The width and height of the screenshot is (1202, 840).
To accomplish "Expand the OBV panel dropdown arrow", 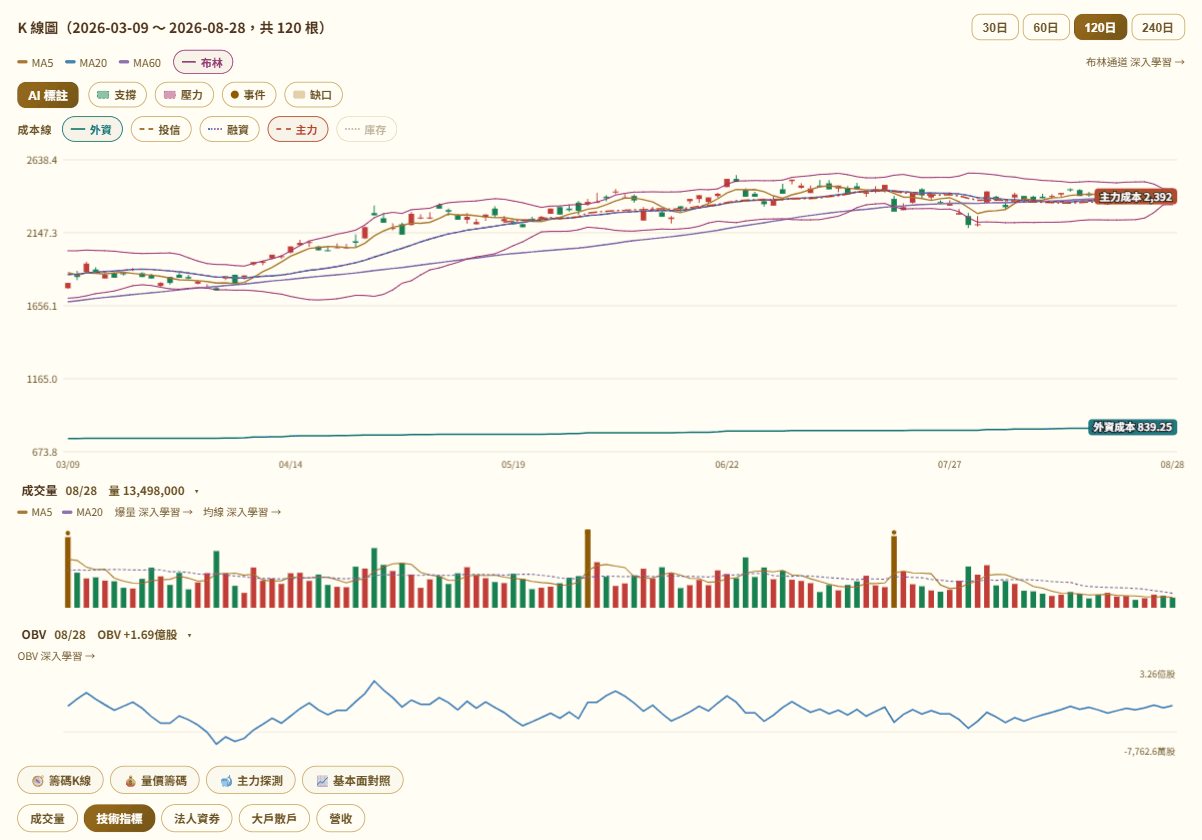I will coord(189,635).
